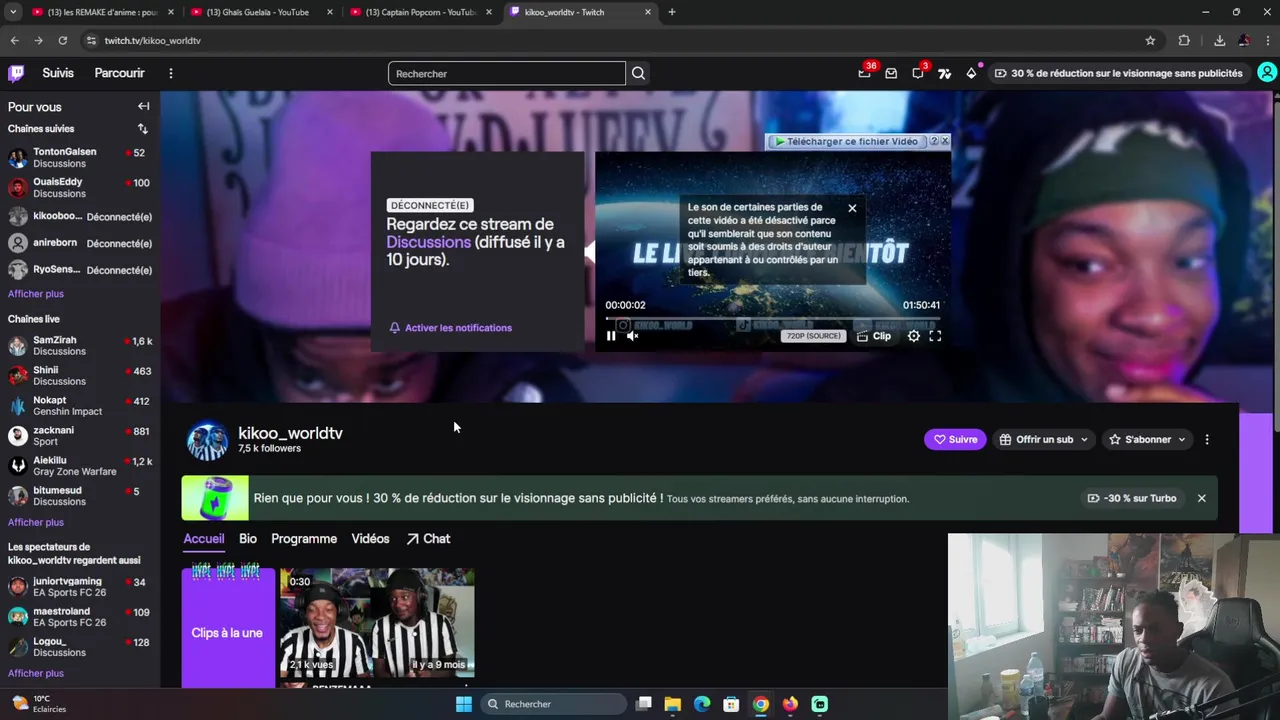
Task: Open Shinii live channel
Action: (80, 375)
